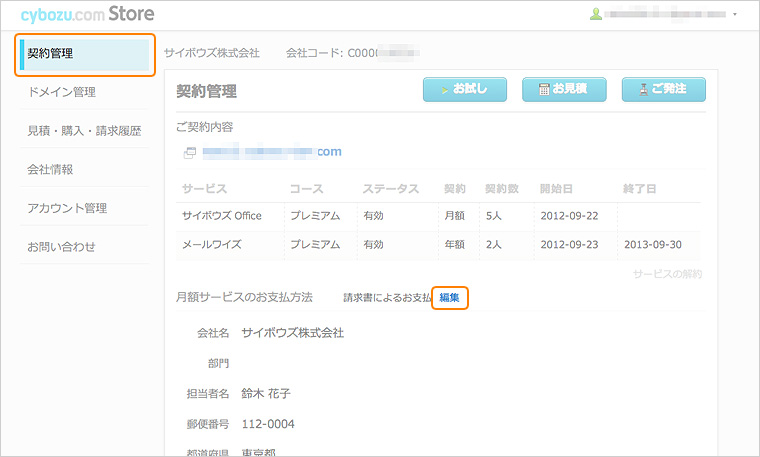Click the 請求書によるお支払 text
This screenshot has height=457, width=760.
pyautogui.click(x=387, y=298)
